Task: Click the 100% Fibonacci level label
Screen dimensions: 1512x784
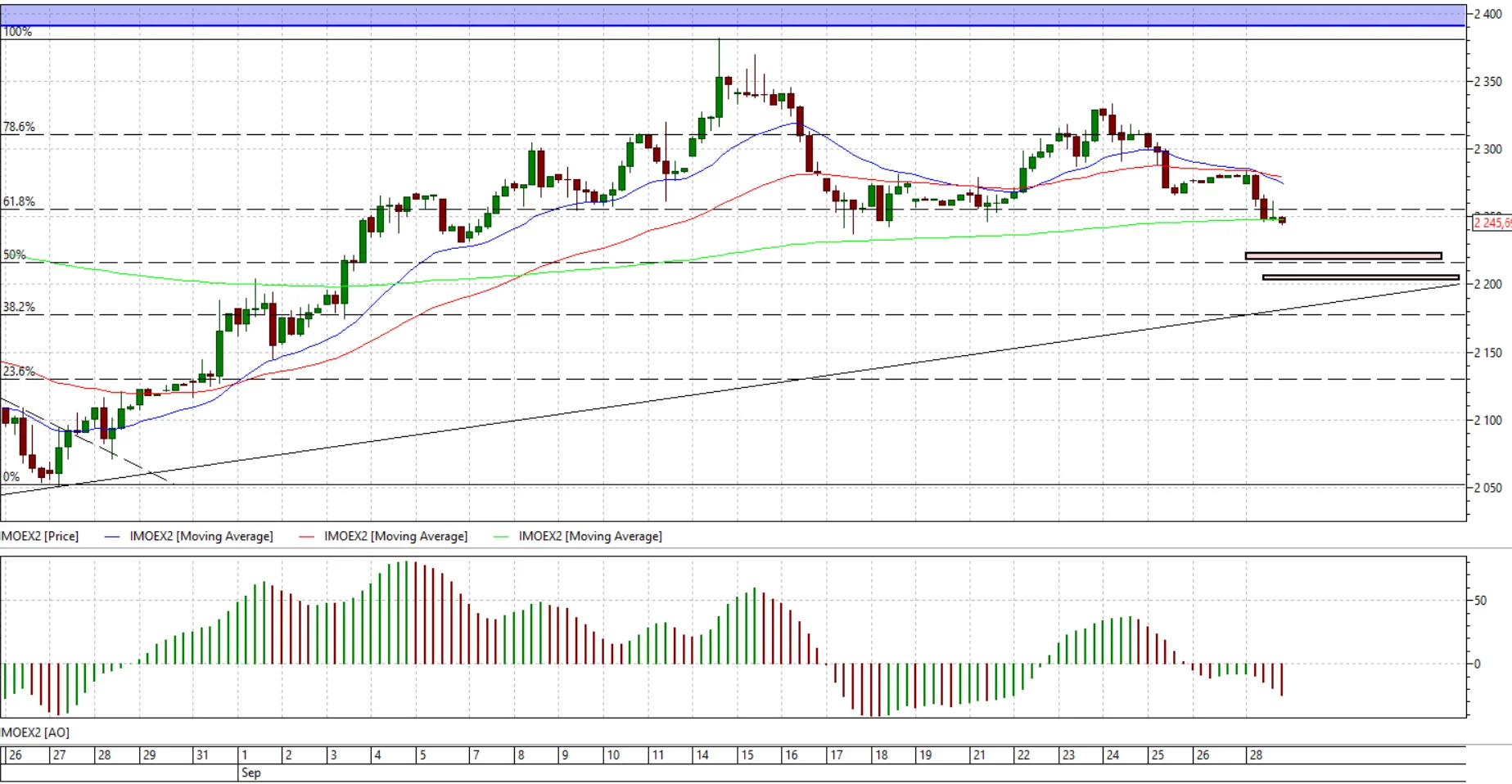Action: [17, 32]
